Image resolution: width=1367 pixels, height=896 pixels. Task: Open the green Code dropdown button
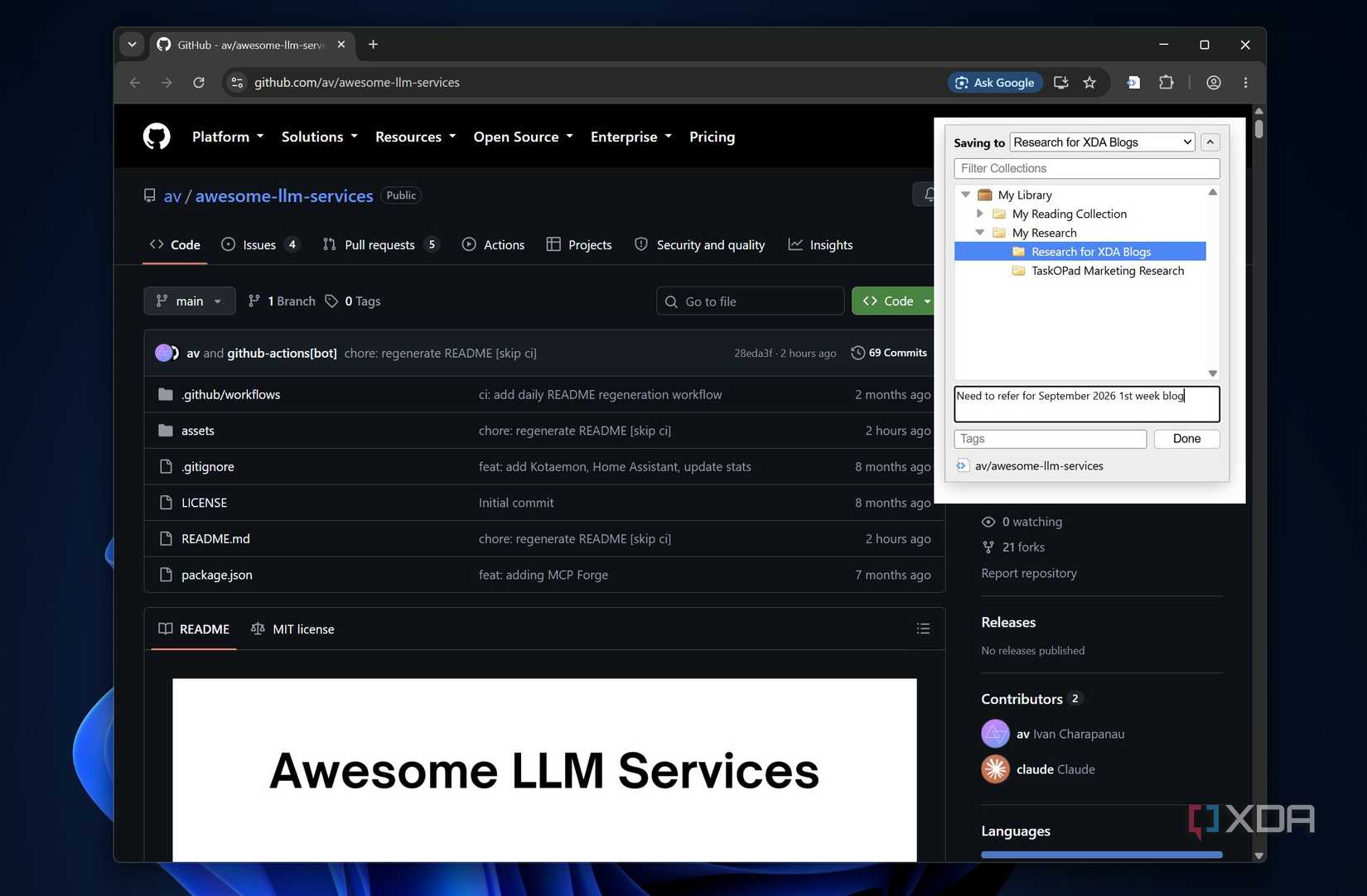pos(893,301)
